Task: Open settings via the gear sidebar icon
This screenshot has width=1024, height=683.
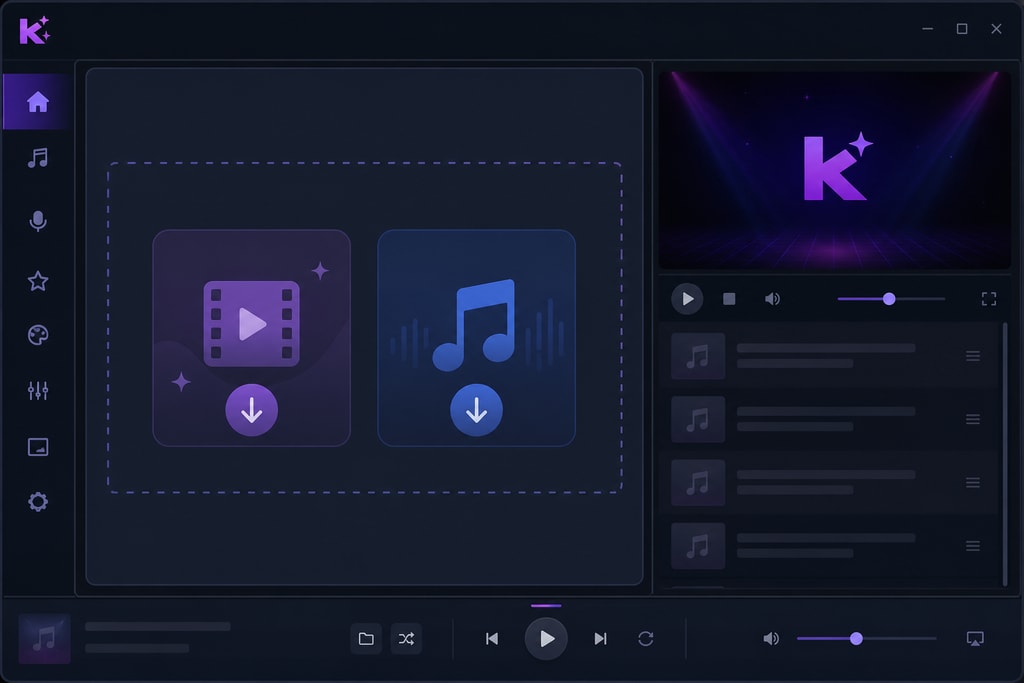Action: [38, 501]
